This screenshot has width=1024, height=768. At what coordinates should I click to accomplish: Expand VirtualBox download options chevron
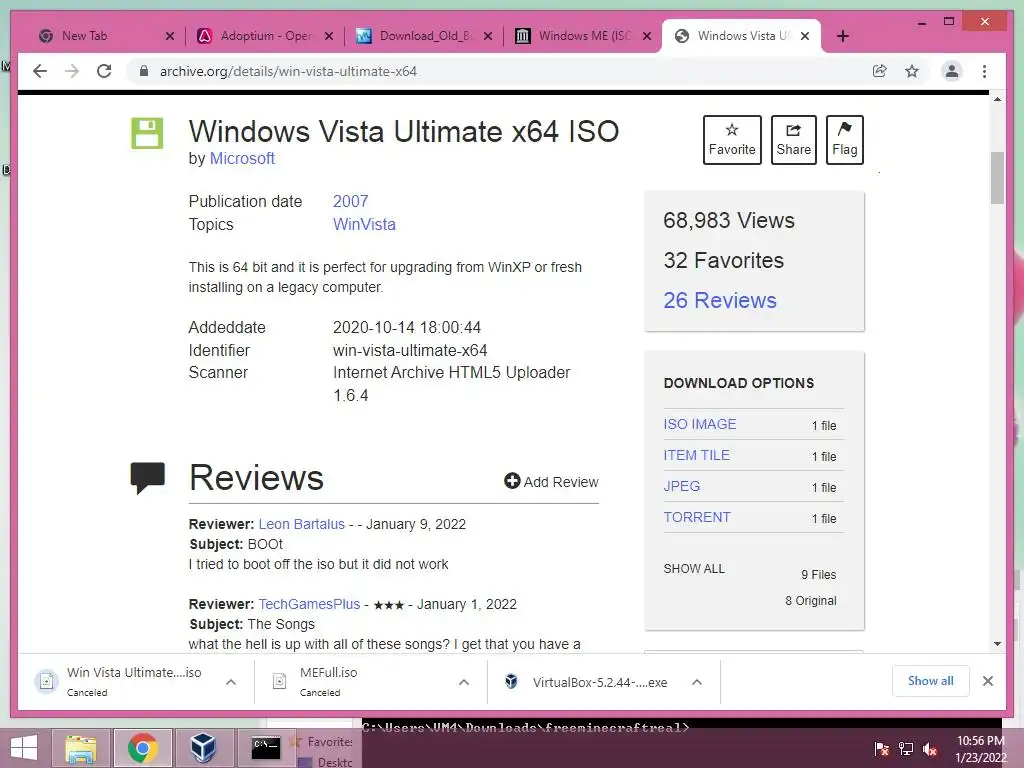[x=697, y=682]
